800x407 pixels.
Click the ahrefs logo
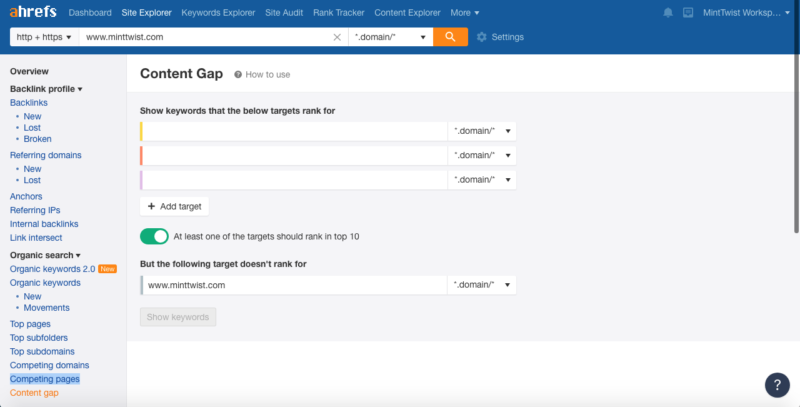[x=33, y=11]
